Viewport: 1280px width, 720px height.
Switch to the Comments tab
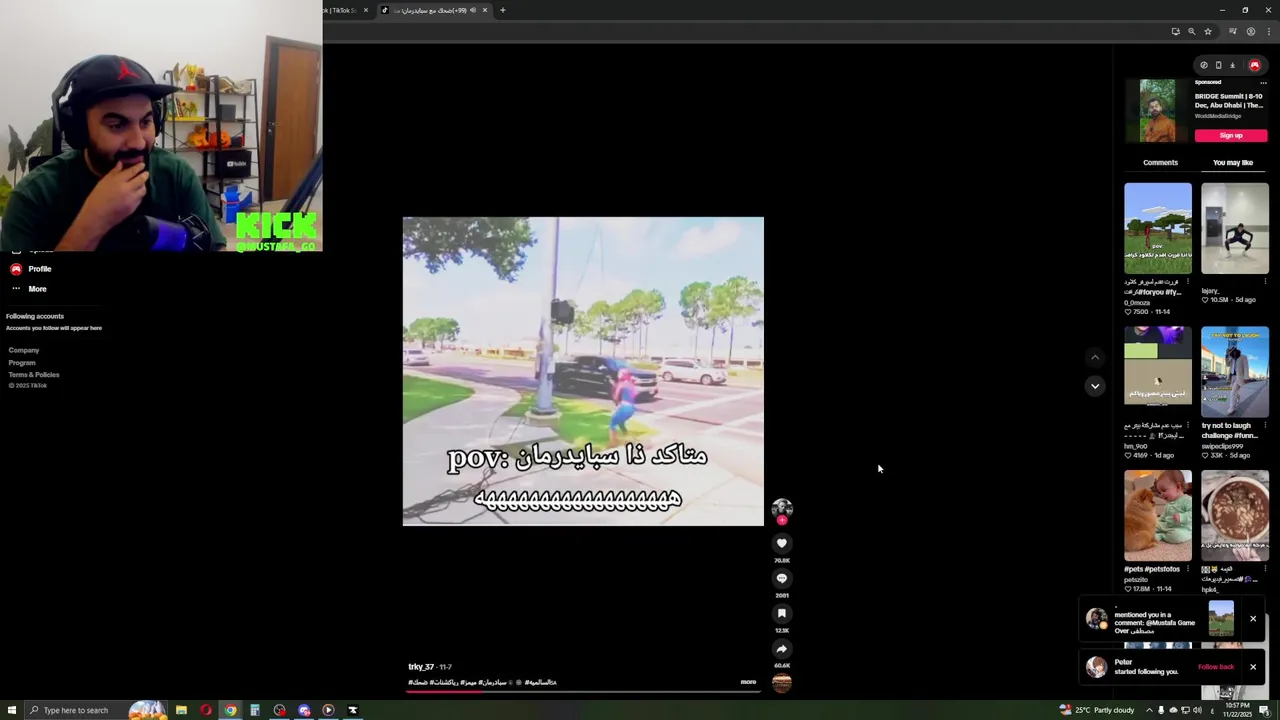[1160, 162]
